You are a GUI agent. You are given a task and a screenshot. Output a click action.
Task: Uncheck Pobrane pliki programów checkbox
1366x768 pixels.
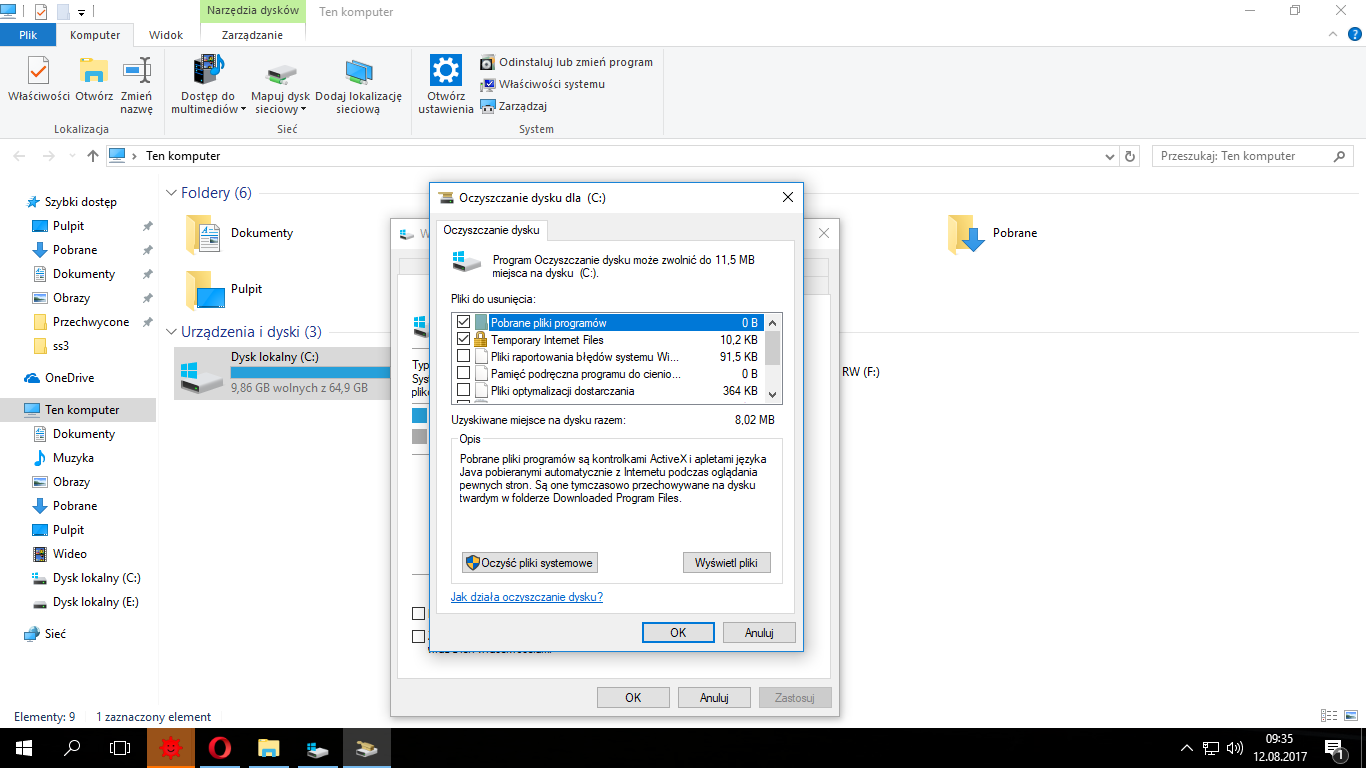[463, 323]
